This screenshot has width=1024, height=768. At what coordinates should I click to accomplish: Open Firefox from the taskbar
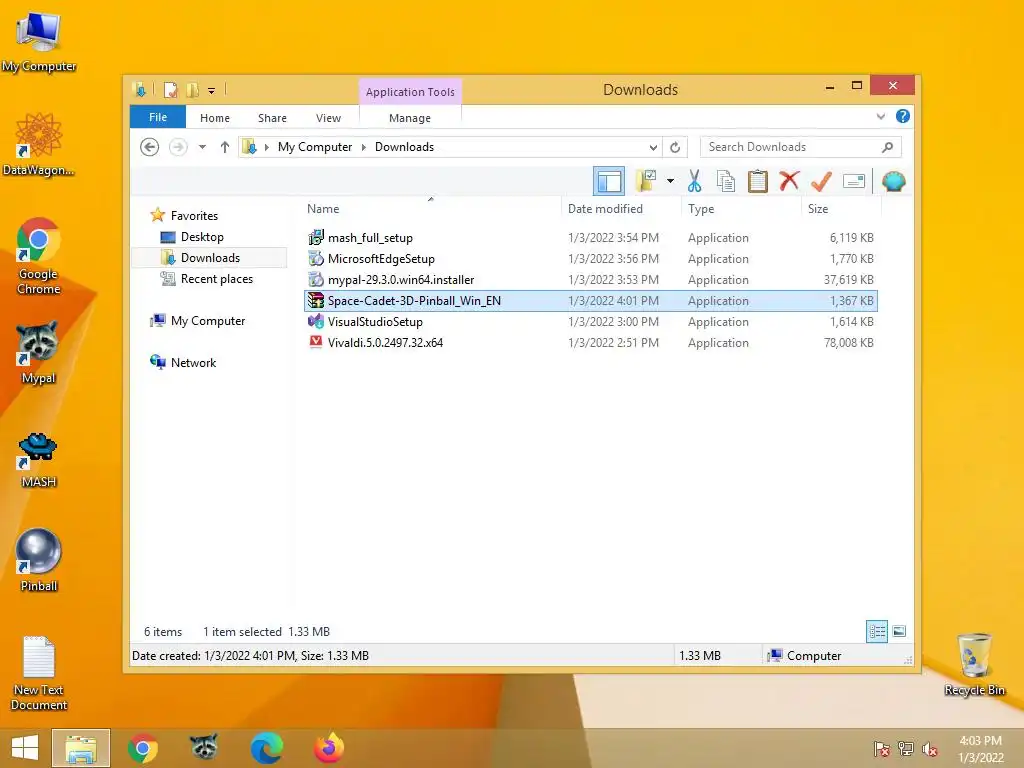click(328, 748)
